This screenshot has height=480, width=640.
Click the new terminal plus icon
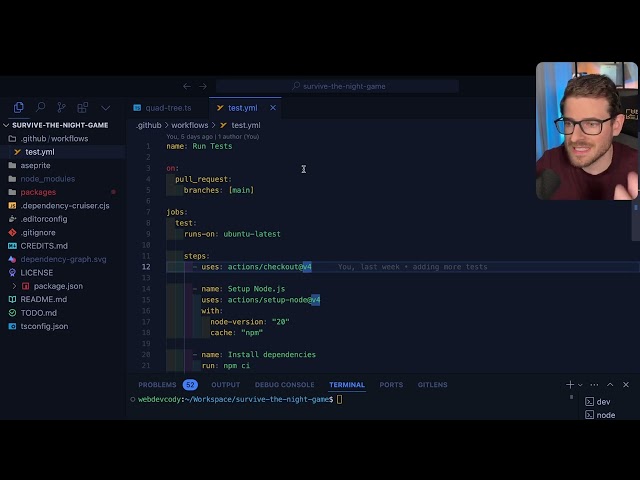570,384
